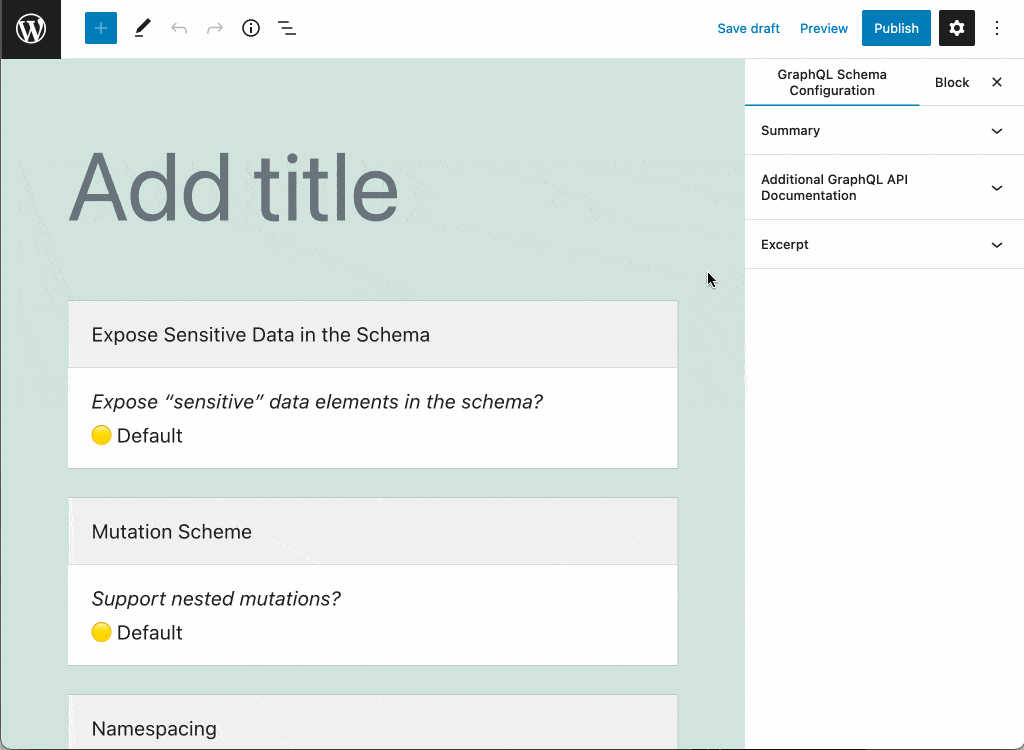Select the Namespacing block heading

[x=154, y=728]
